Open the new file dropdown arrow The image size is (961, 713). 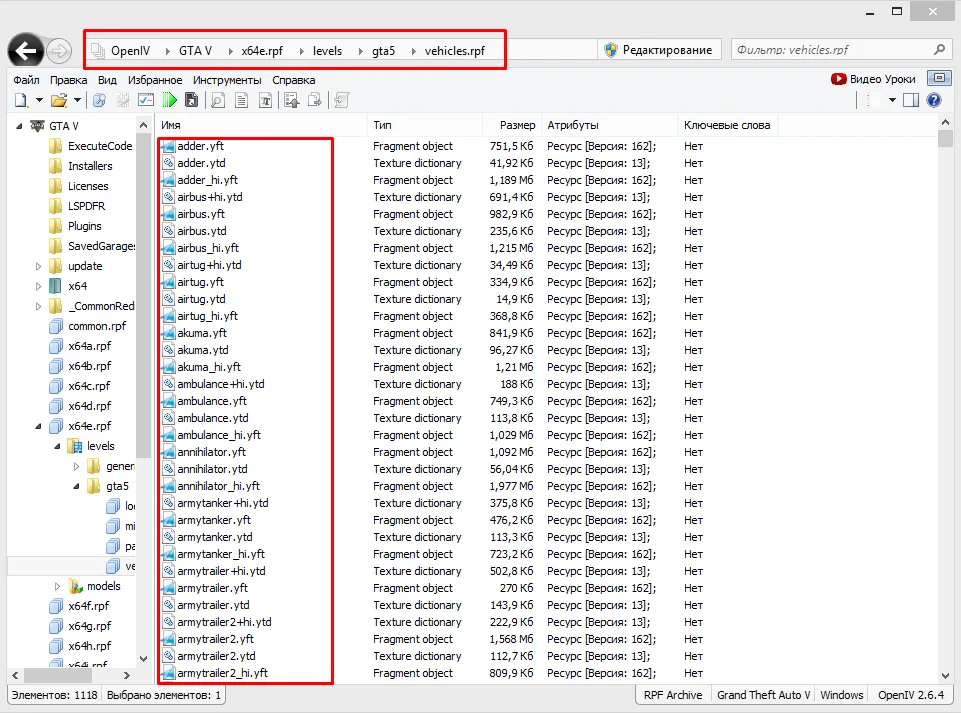[39, 100]
